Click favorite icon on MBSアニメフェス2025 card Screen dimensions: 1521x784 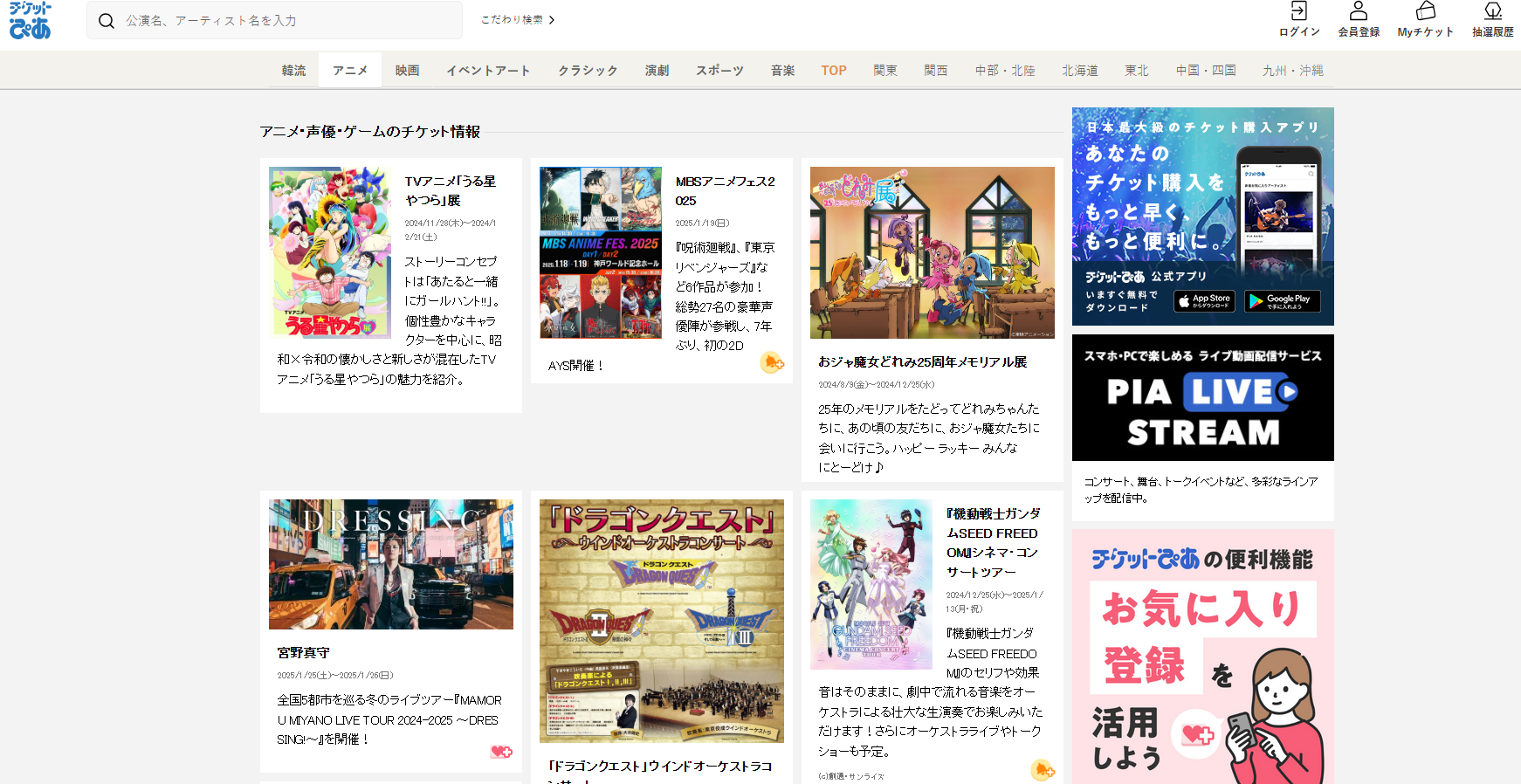tap(772, 362)
